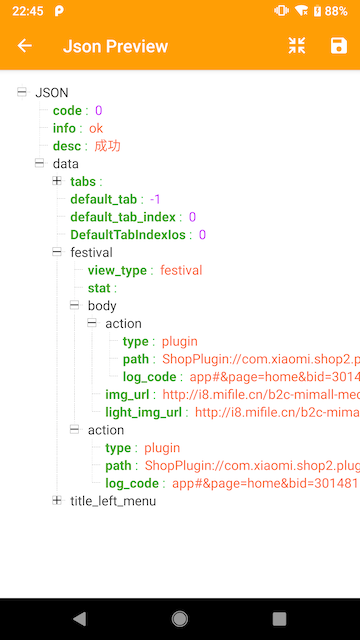Tap the P notification icon in status bar

59,11
